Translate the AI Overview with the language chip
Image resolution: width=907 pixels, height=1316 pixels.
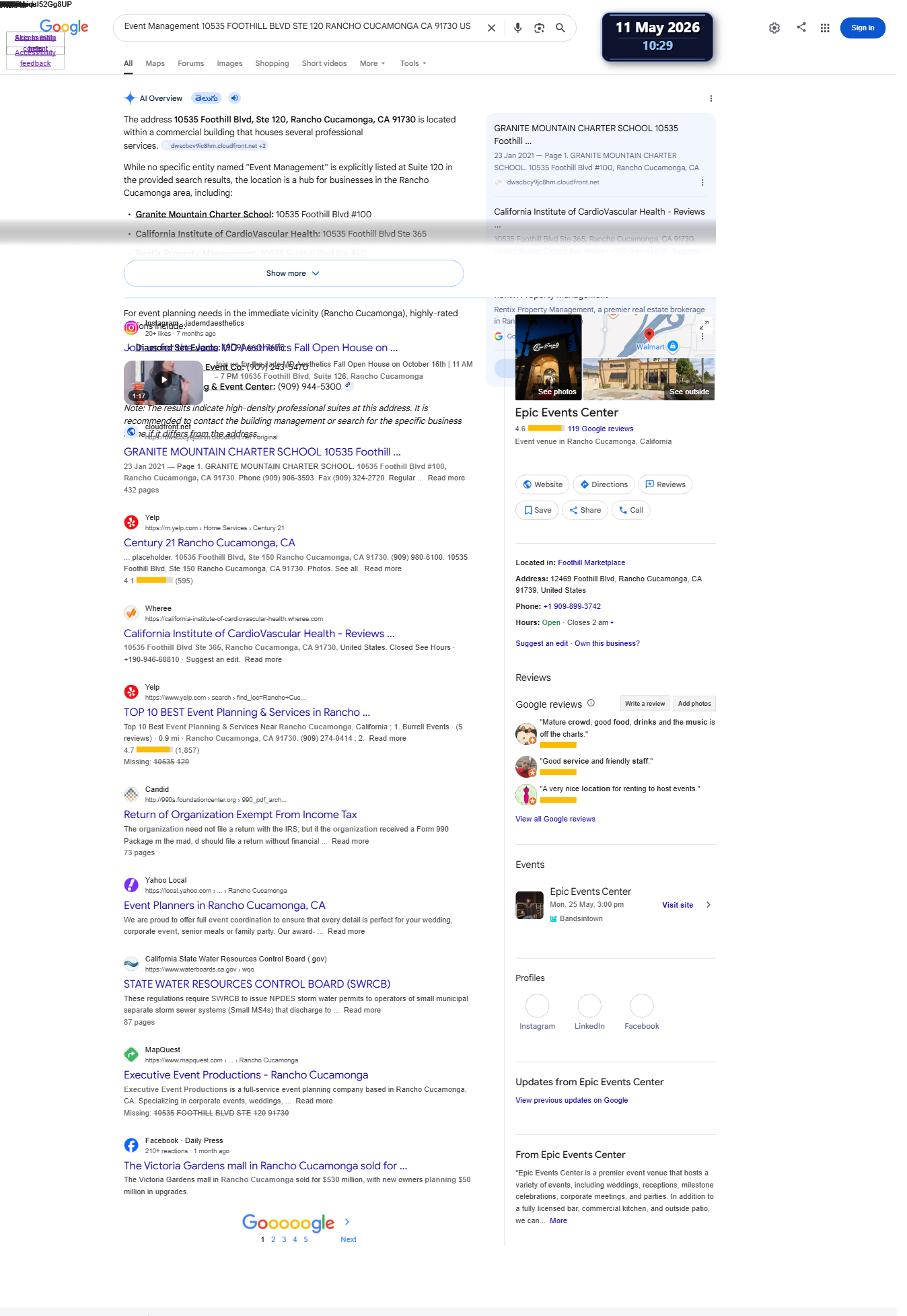pyautogui.click(x=206, y=98)
